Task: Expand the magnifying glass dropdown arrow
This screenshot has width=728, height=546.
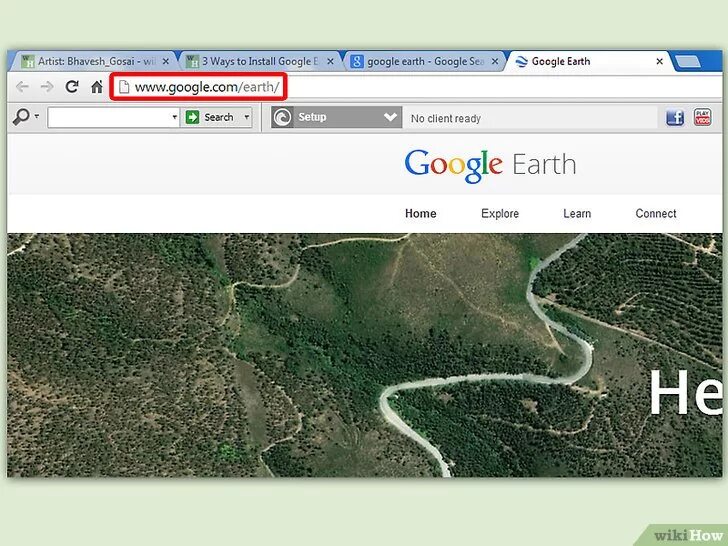Action: [x=37, y=116]
